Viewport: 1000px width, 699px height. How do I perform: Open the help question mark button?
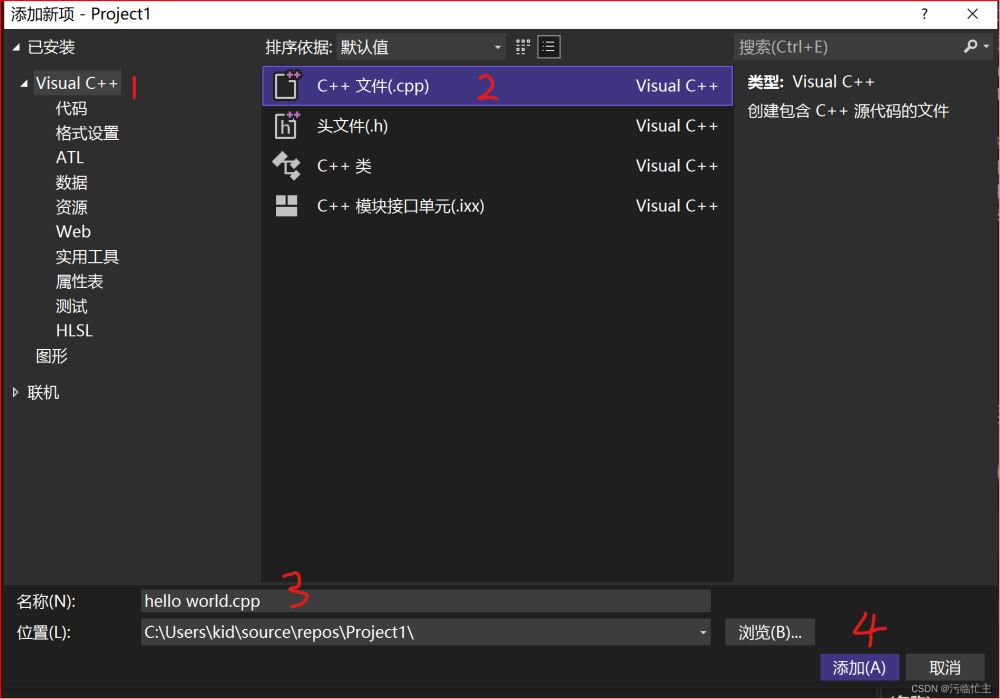coord(924,14)
